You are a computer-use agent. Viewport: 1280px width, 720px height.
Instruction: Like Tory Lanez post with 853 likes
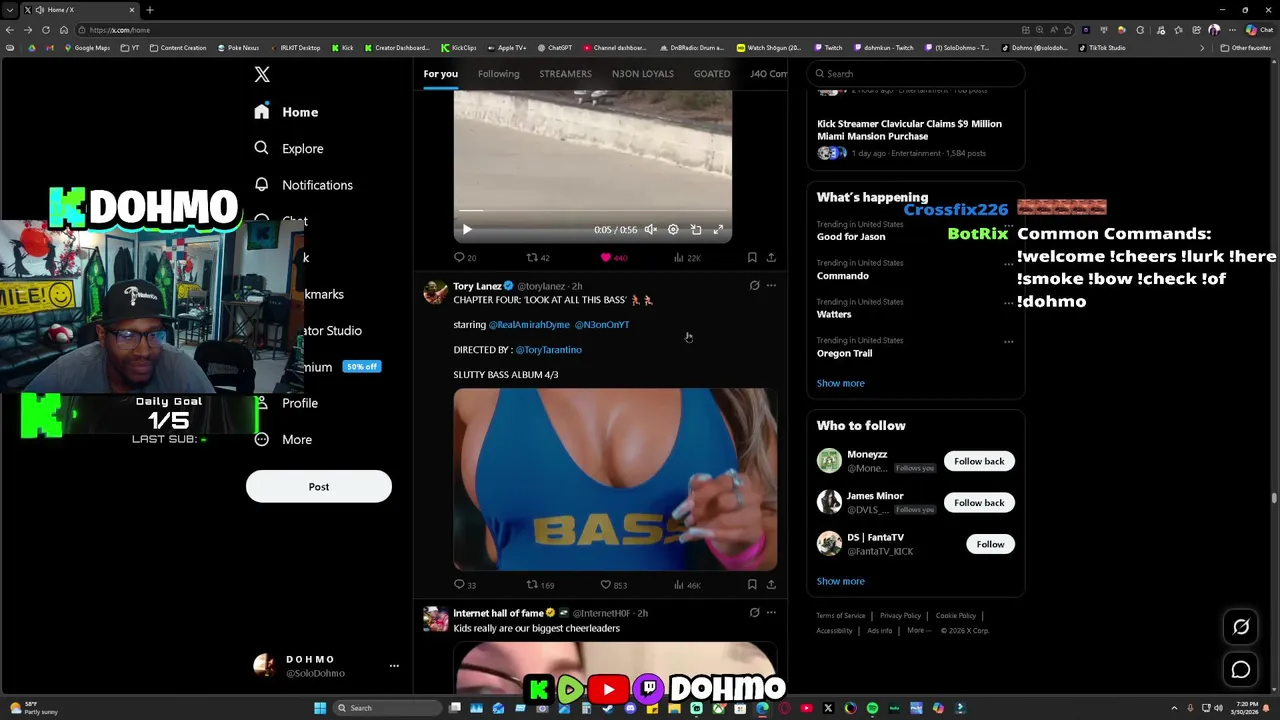pos(613,584)
